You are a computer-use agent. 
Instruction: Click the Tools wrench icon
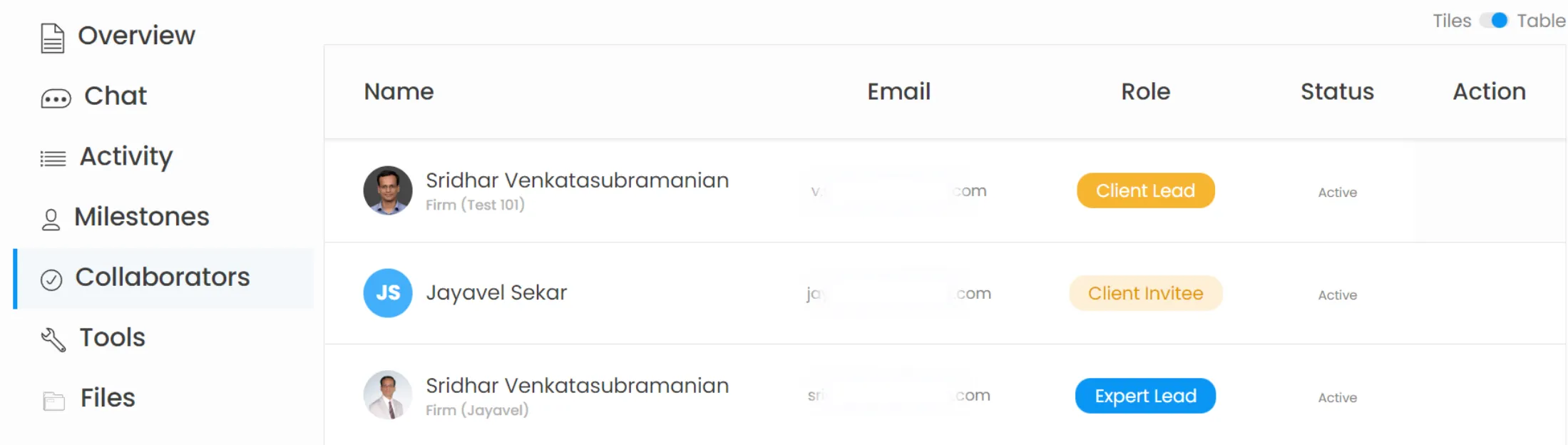pyautogui.click(x=53, y=339)
